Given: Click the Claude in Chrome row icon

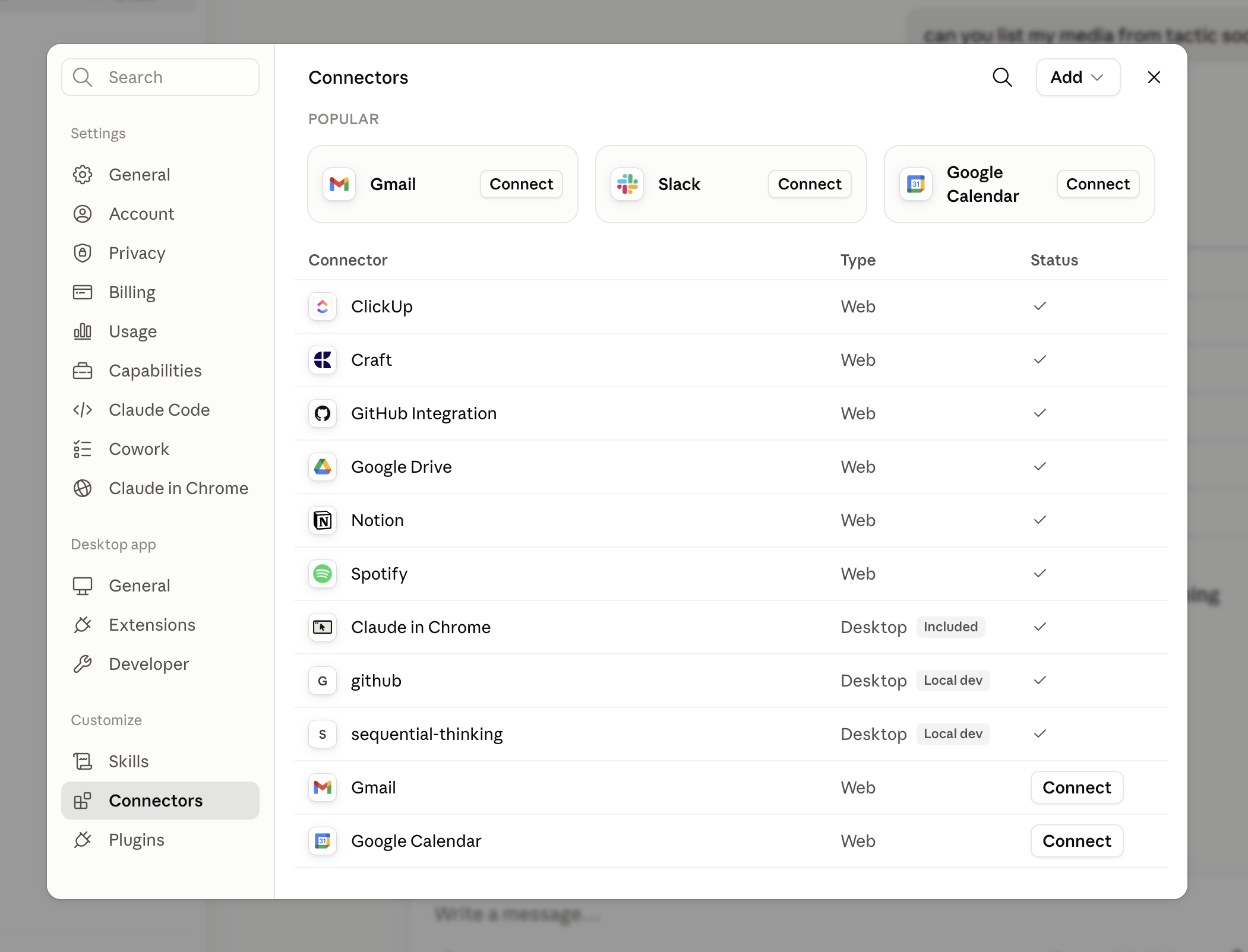Looking at the screenshot, I should [323, 627].
